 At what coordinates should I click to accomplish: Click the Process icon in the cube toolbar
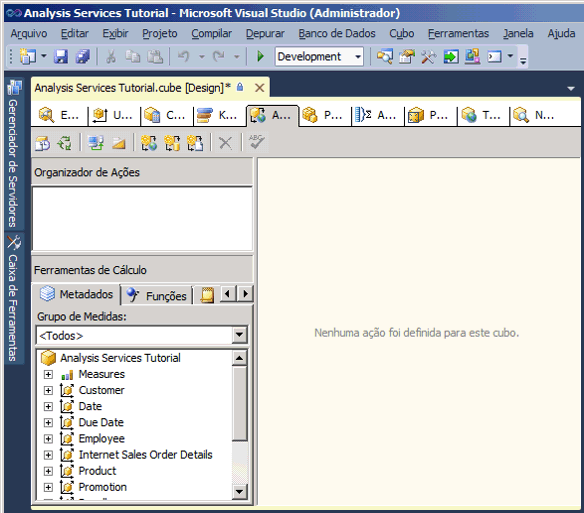coord(42,143)
